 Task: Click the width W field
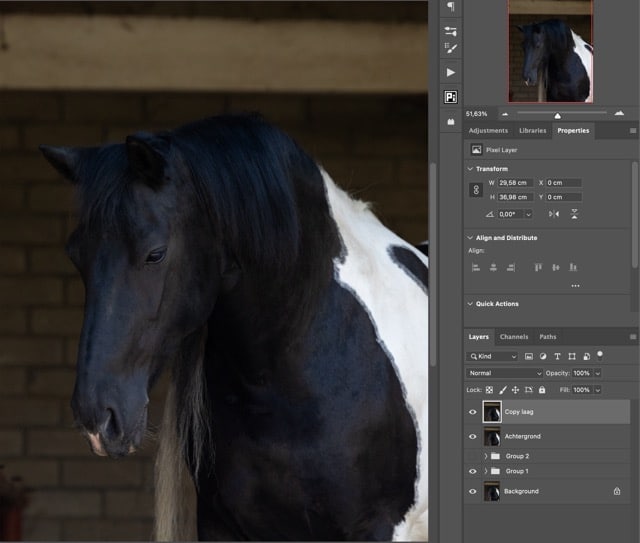(515, 183)
